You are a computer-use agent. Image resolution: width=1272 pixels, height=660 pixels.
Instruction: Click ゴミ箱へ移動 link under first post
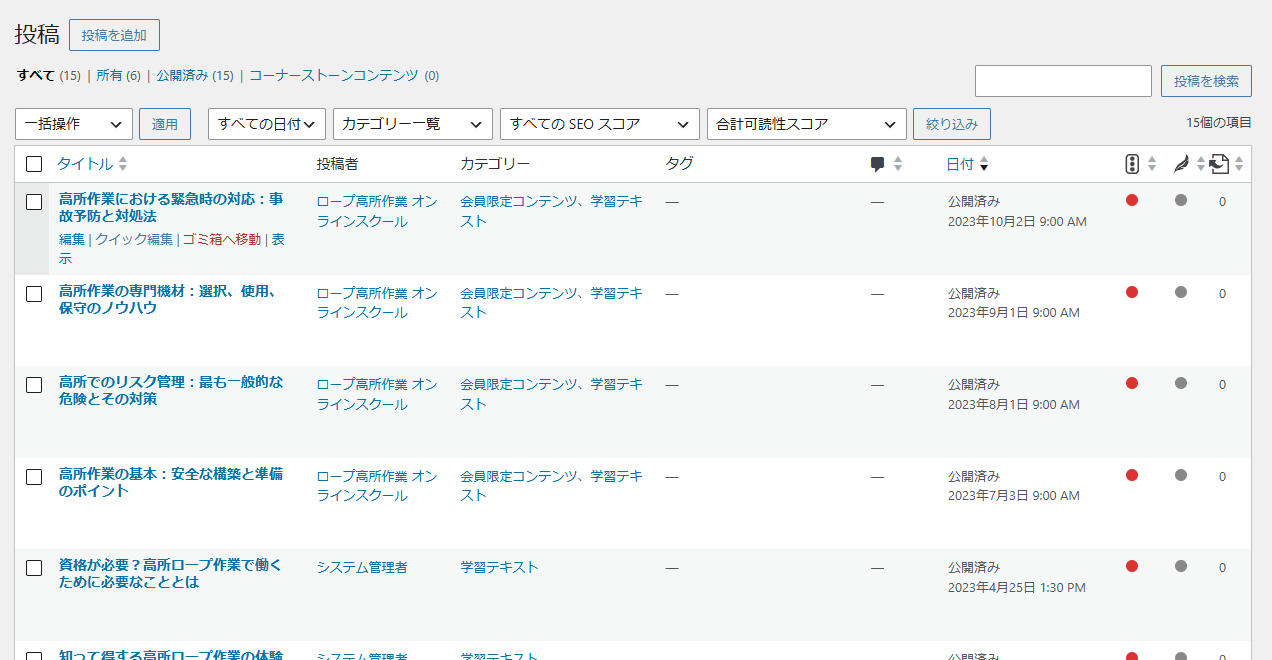point(221,239)
